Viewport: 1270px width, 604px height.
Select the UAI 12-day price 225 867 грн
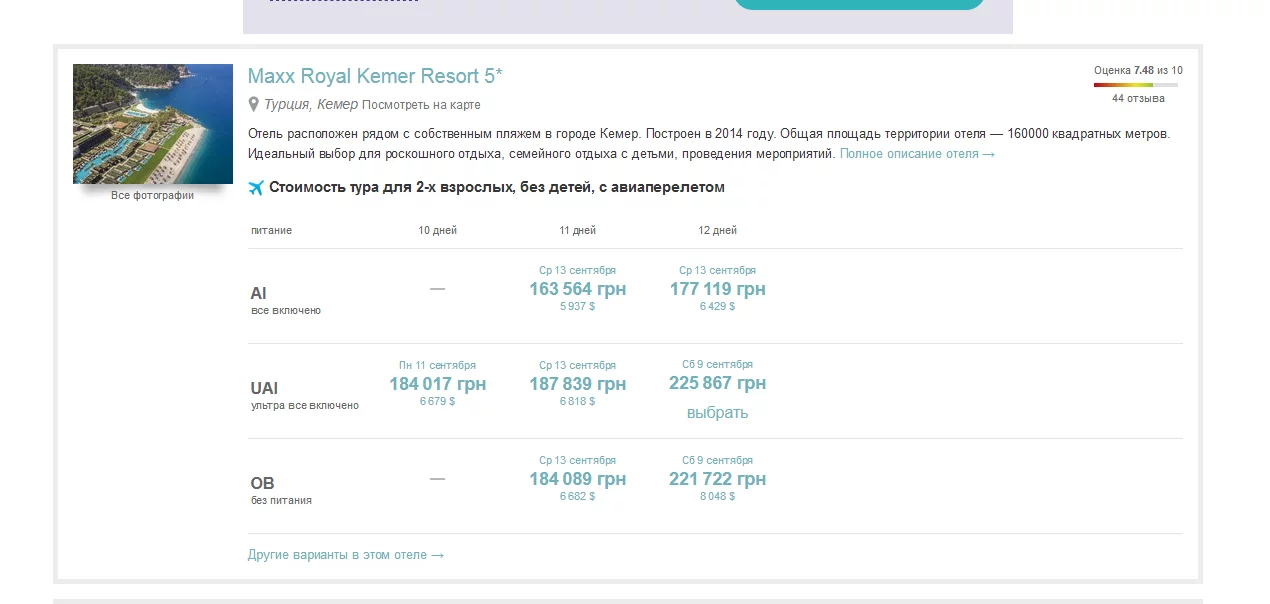pos(716,382)
